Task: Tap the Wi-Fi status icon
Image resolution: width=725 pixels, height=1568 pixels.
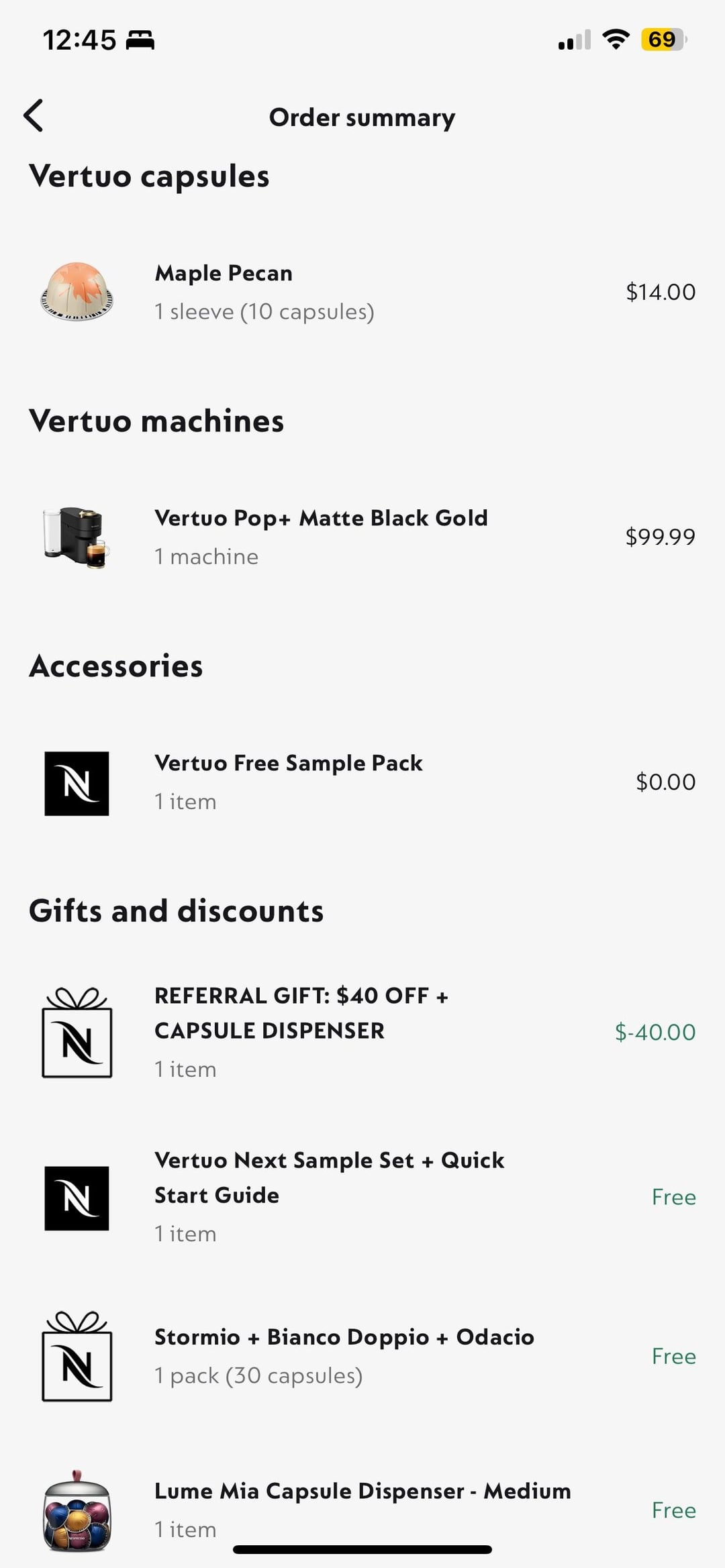Action: point(616,40)
